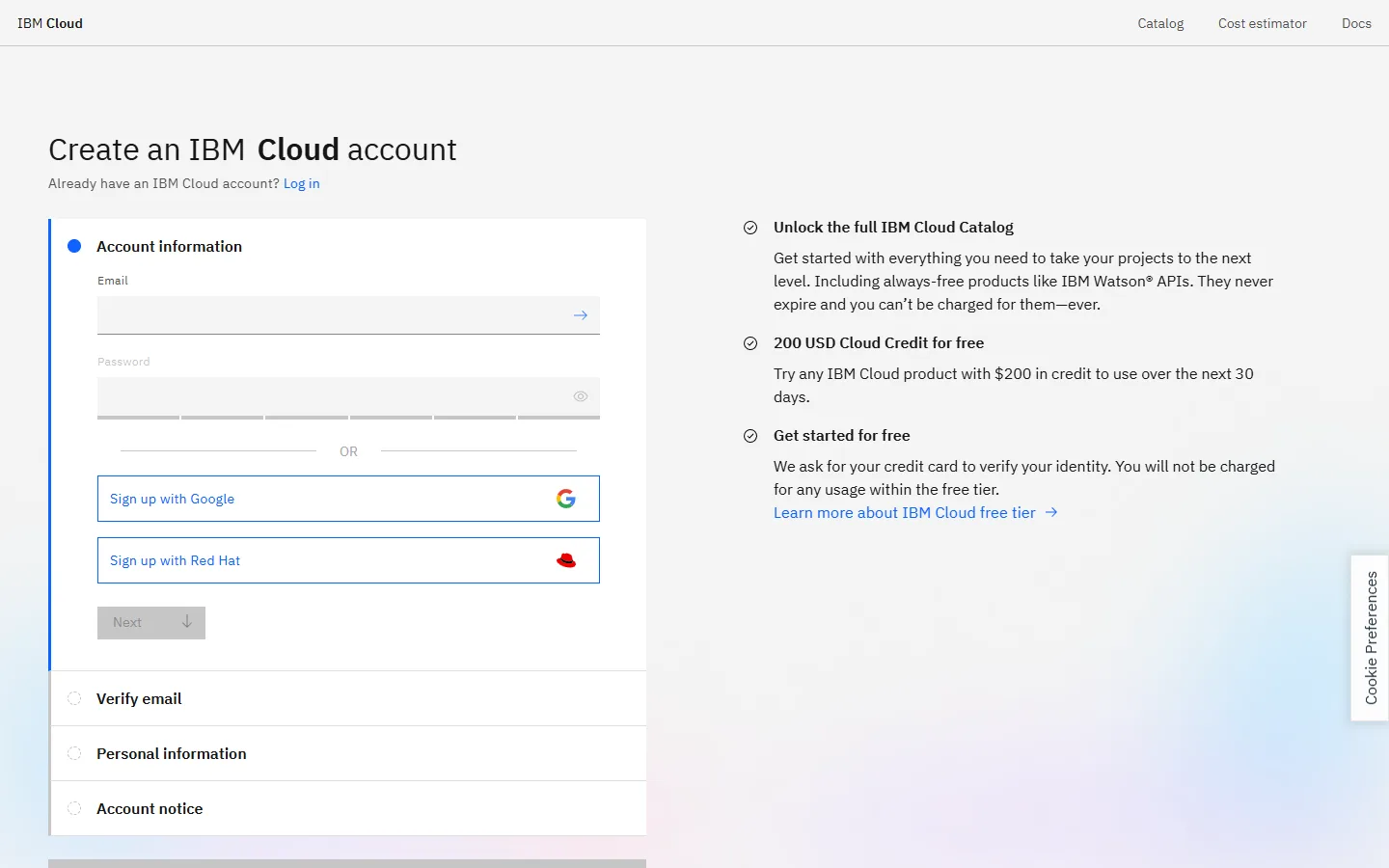Screen dimensions: 1389x868
Task: Open the Docs navigation link
Action: click(1356, 23)
